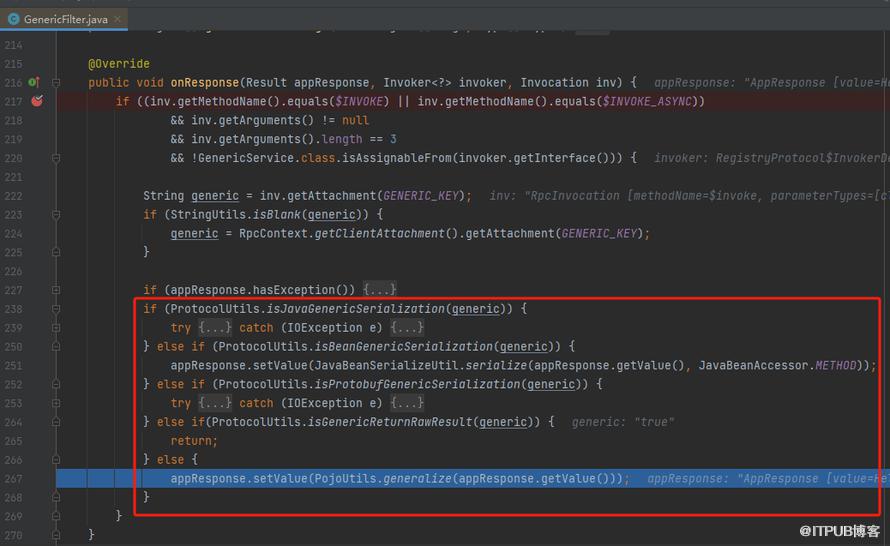Click the length field on line 219
890x546 pixels.
pos(341,139)
